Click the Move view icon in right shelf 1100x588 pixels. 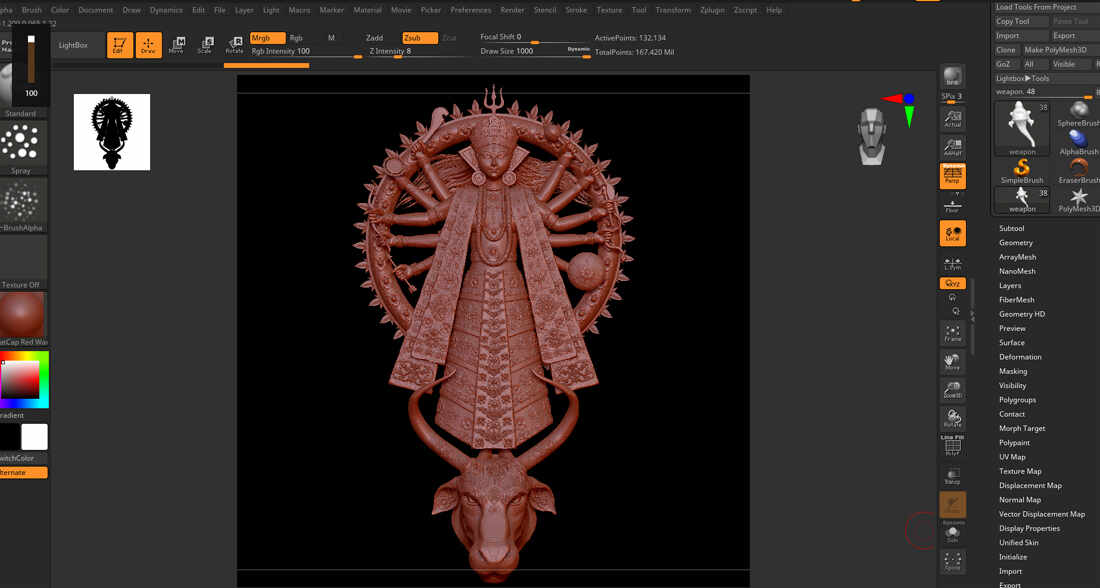952,361
